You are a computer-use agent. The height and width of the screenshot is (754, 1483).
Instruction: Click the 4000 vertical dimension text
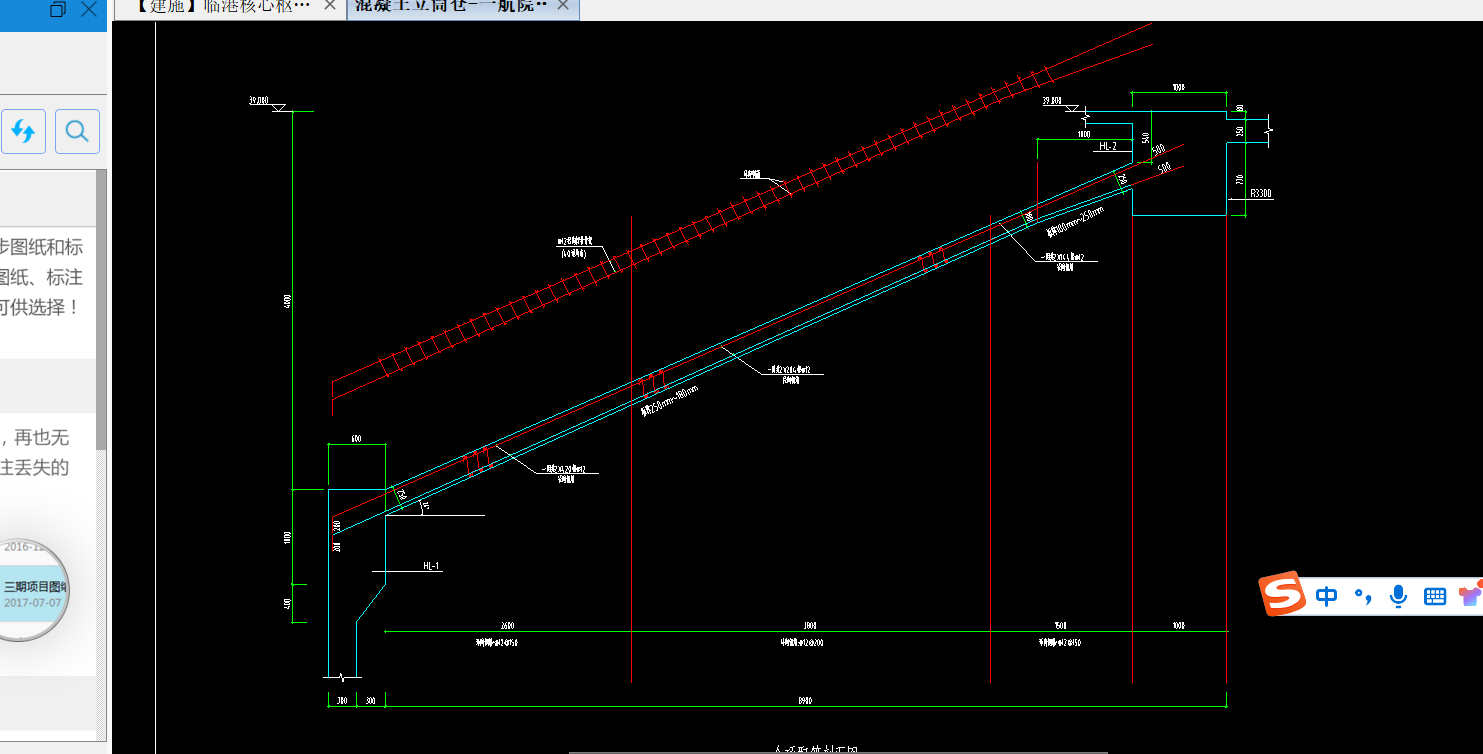point(287,300)
